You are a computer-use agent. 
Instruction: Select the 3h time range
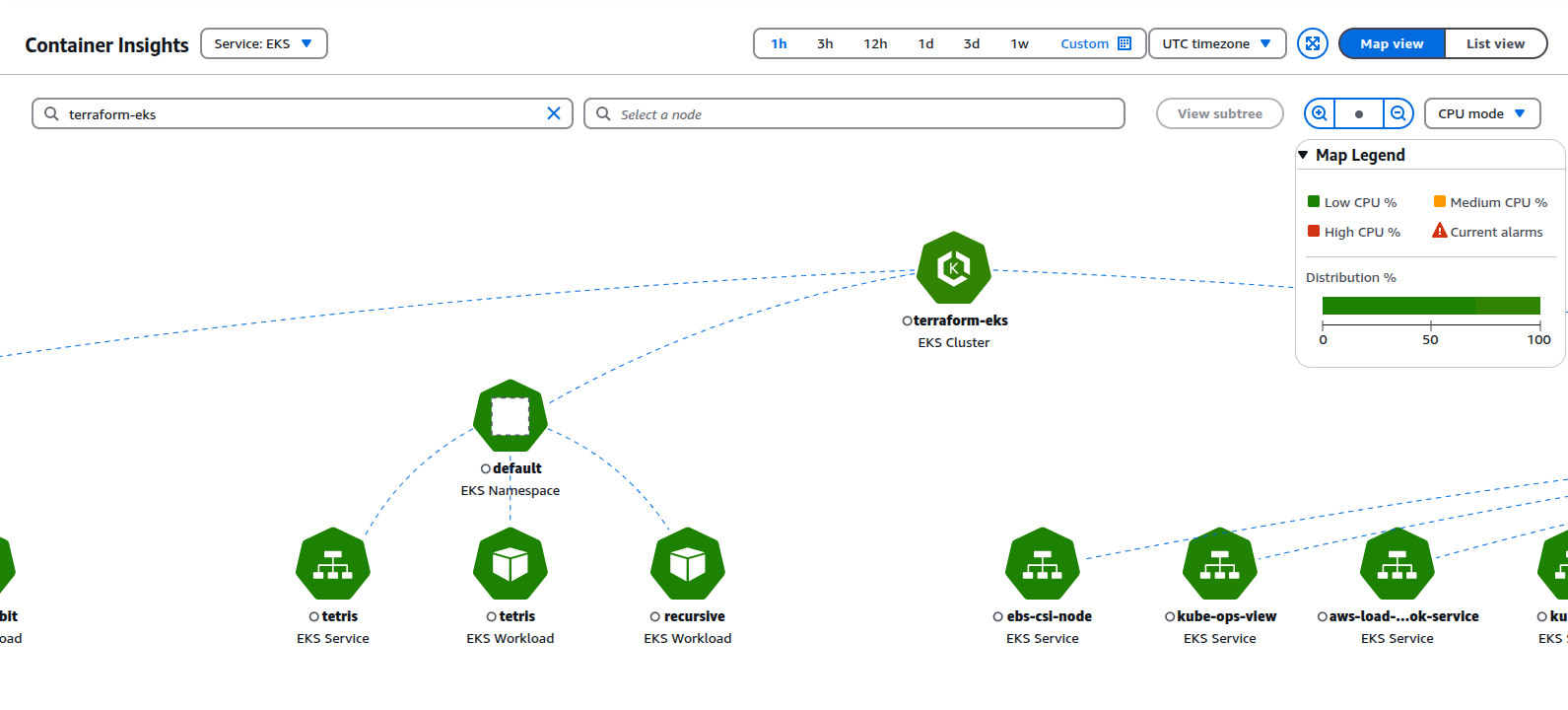(x=825, y=43)
